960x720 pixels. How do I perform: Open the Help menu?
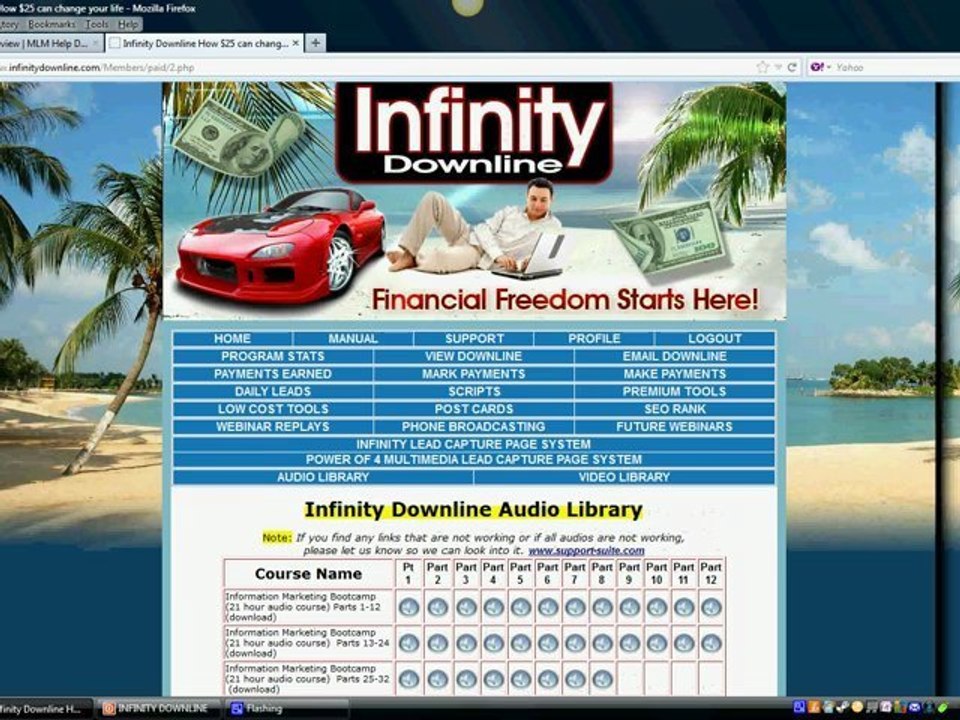(x=128, y=24)
